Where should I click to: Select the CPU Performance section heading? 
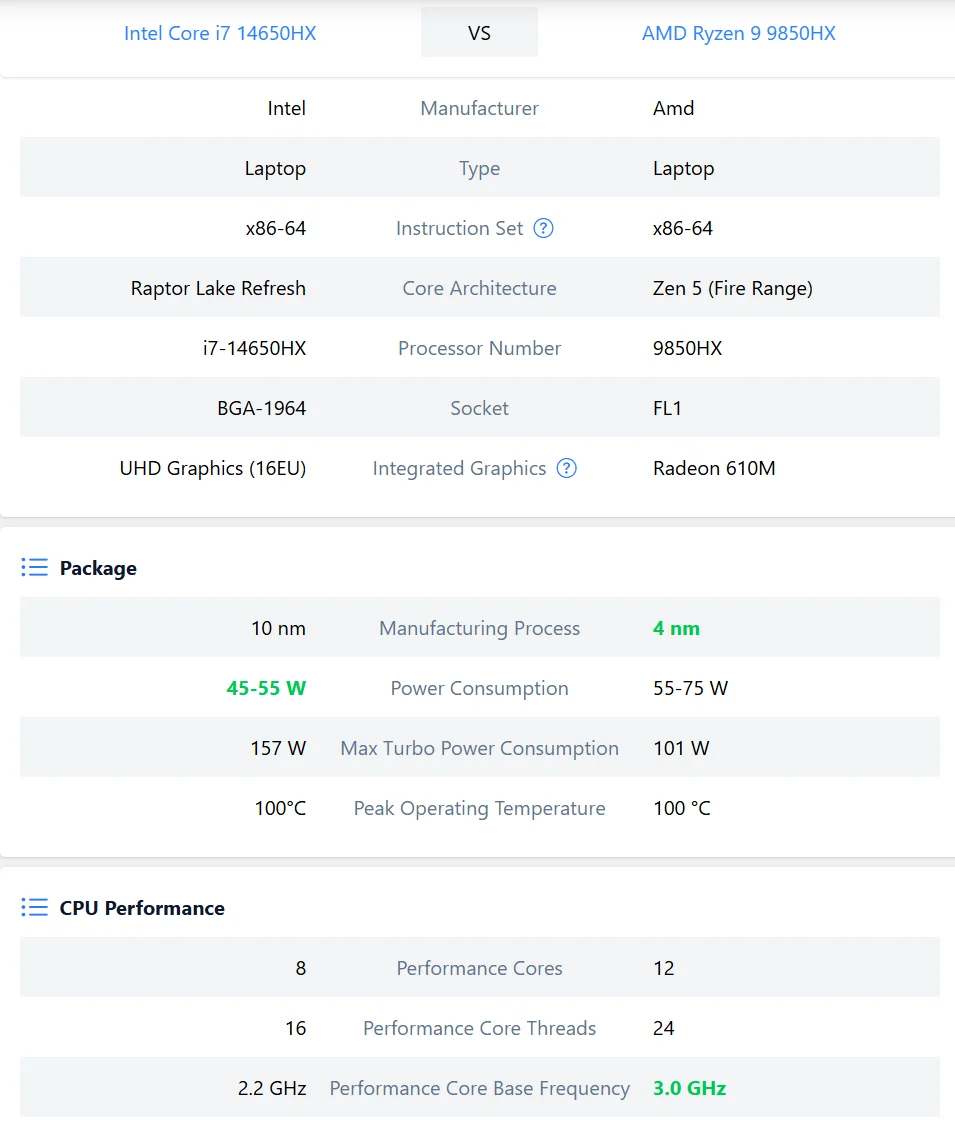142,908
